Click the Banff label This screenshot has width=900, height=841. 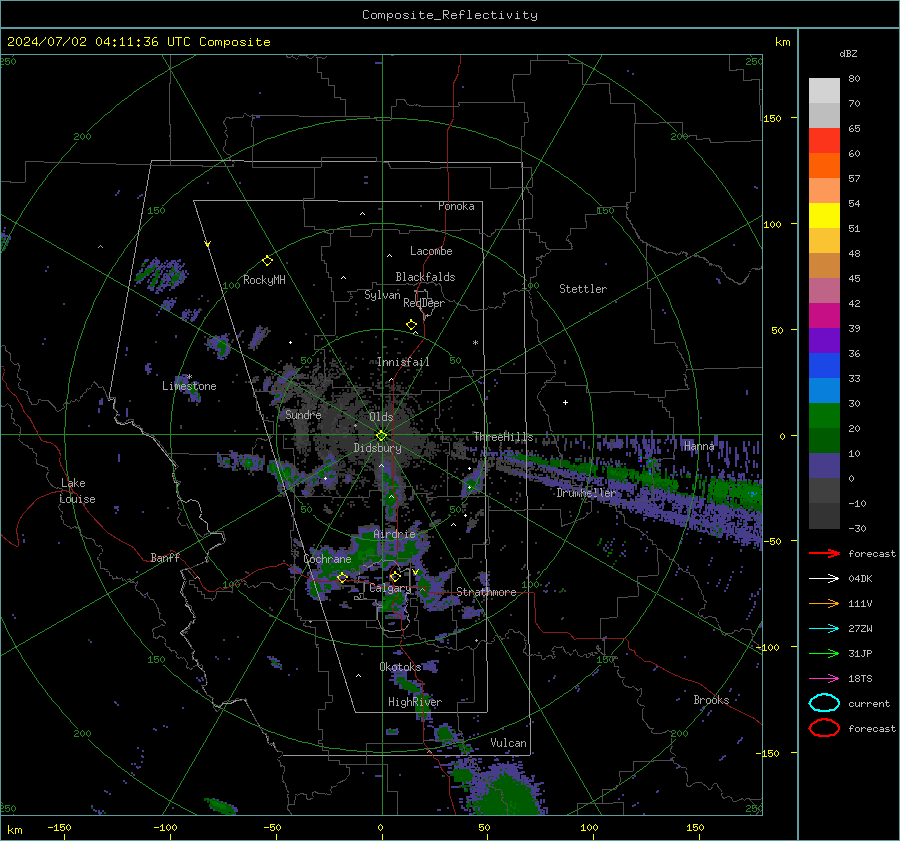click(165, 557)
